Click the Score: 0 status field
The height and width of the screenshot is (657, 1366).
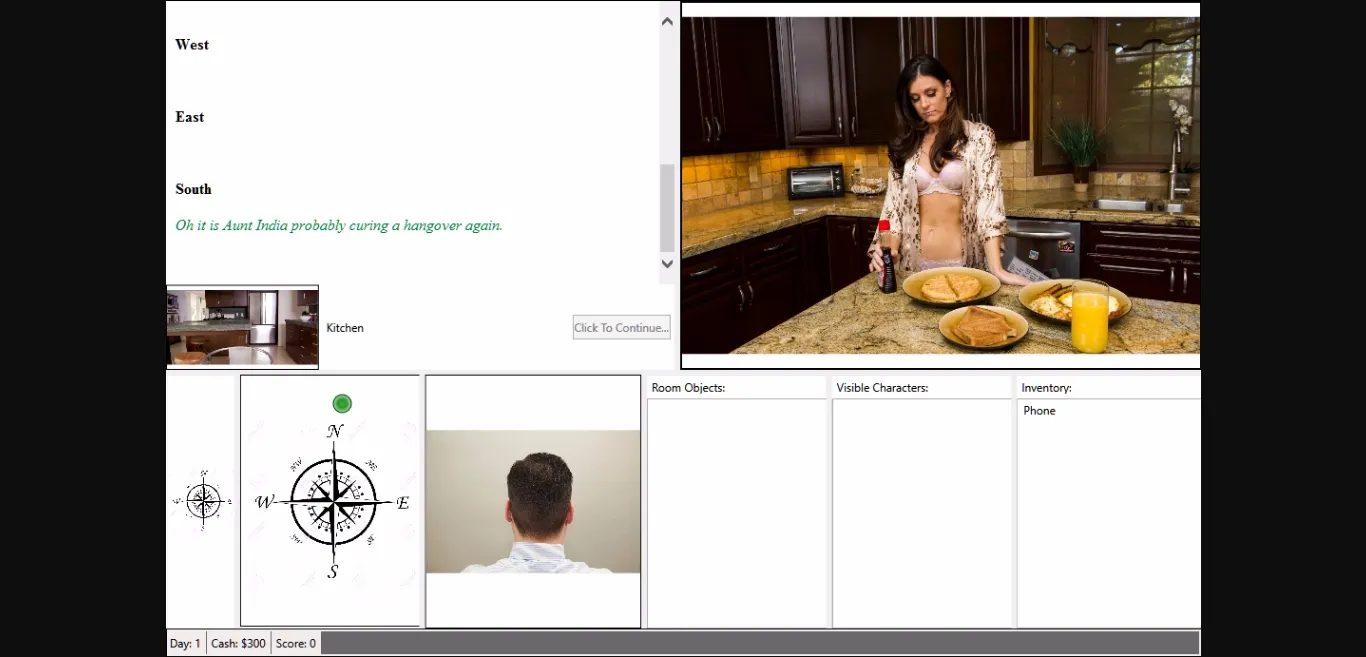coord(296,644)
